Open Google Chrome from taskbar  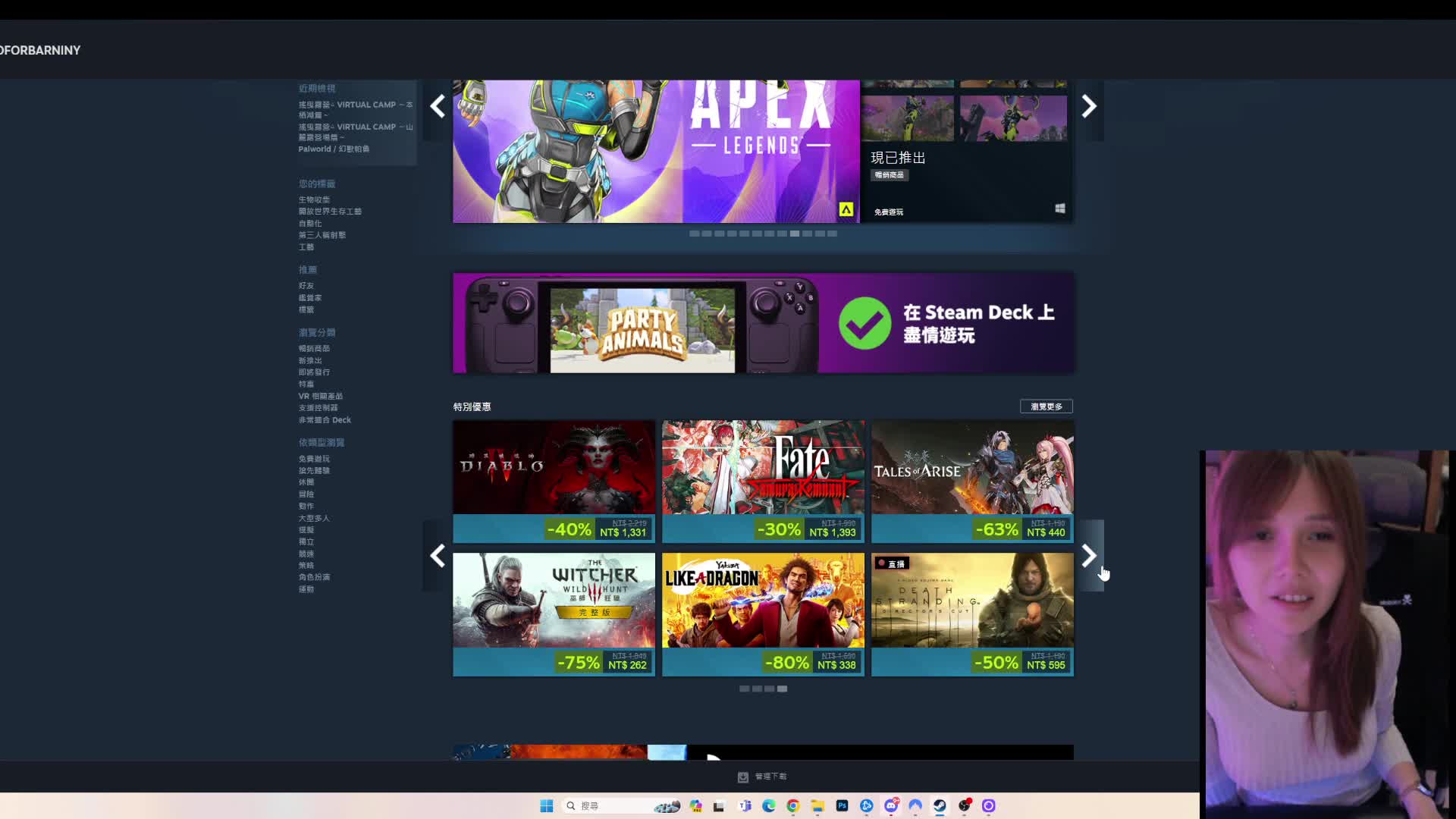click(x=793, y=805)
